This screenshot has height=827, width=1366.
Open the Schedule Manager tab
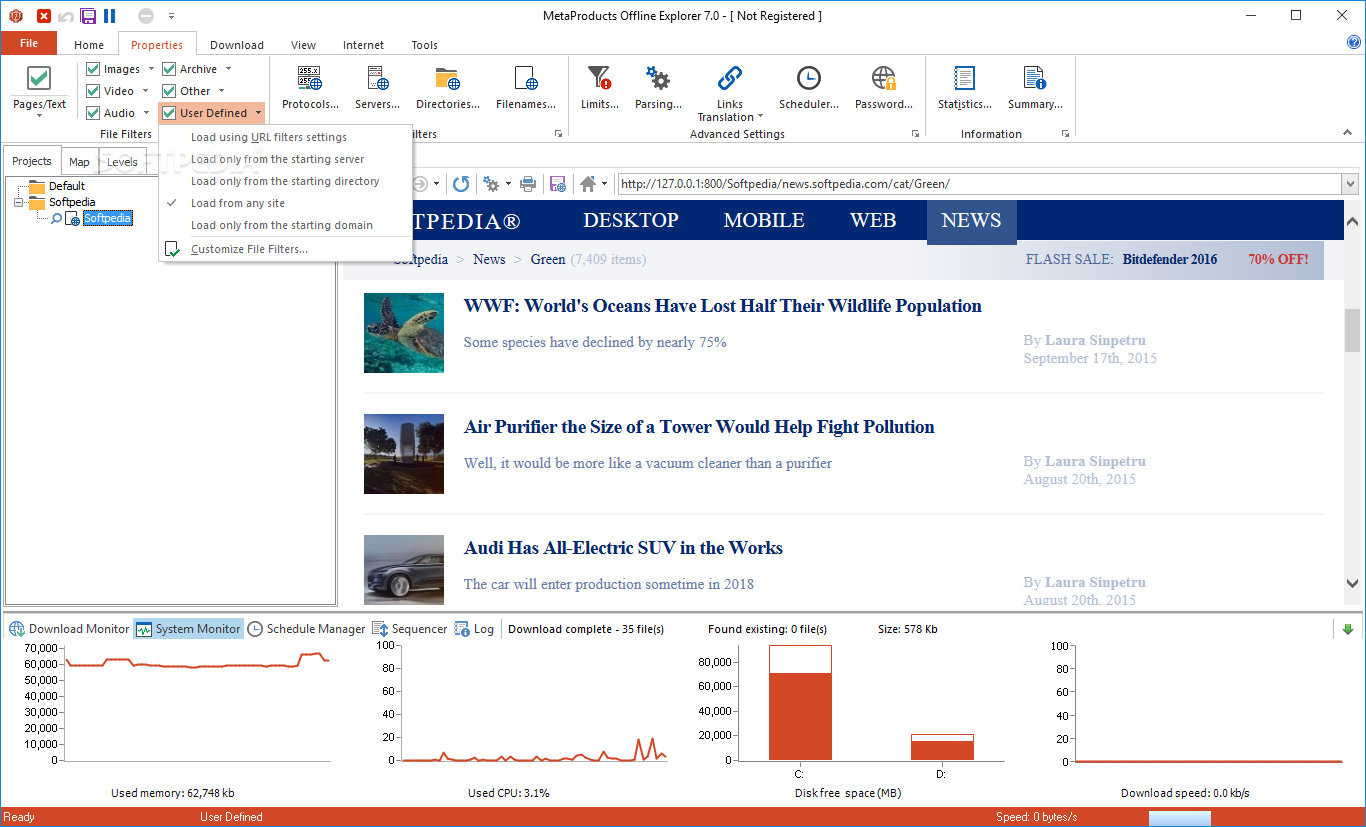307,629
